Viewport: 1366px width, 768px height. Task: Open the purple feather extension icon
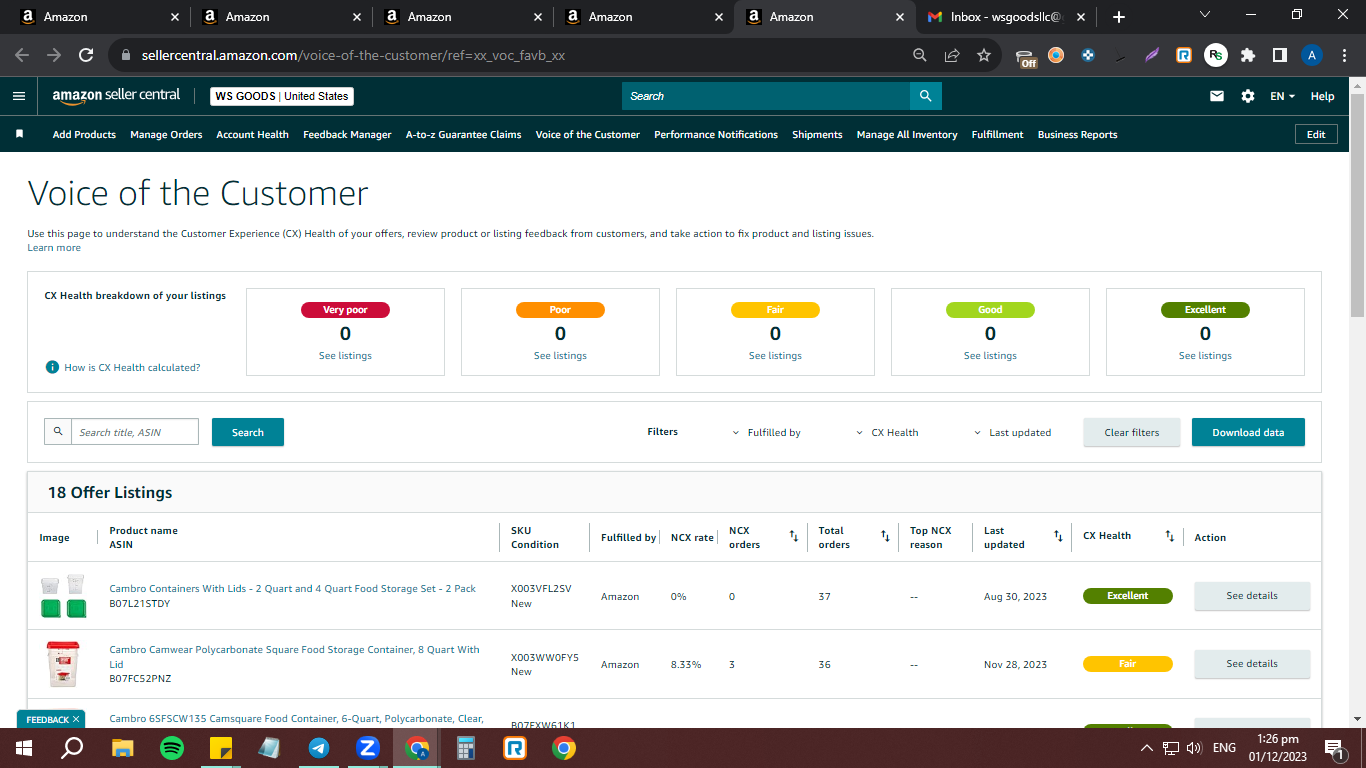[1152, 55]
